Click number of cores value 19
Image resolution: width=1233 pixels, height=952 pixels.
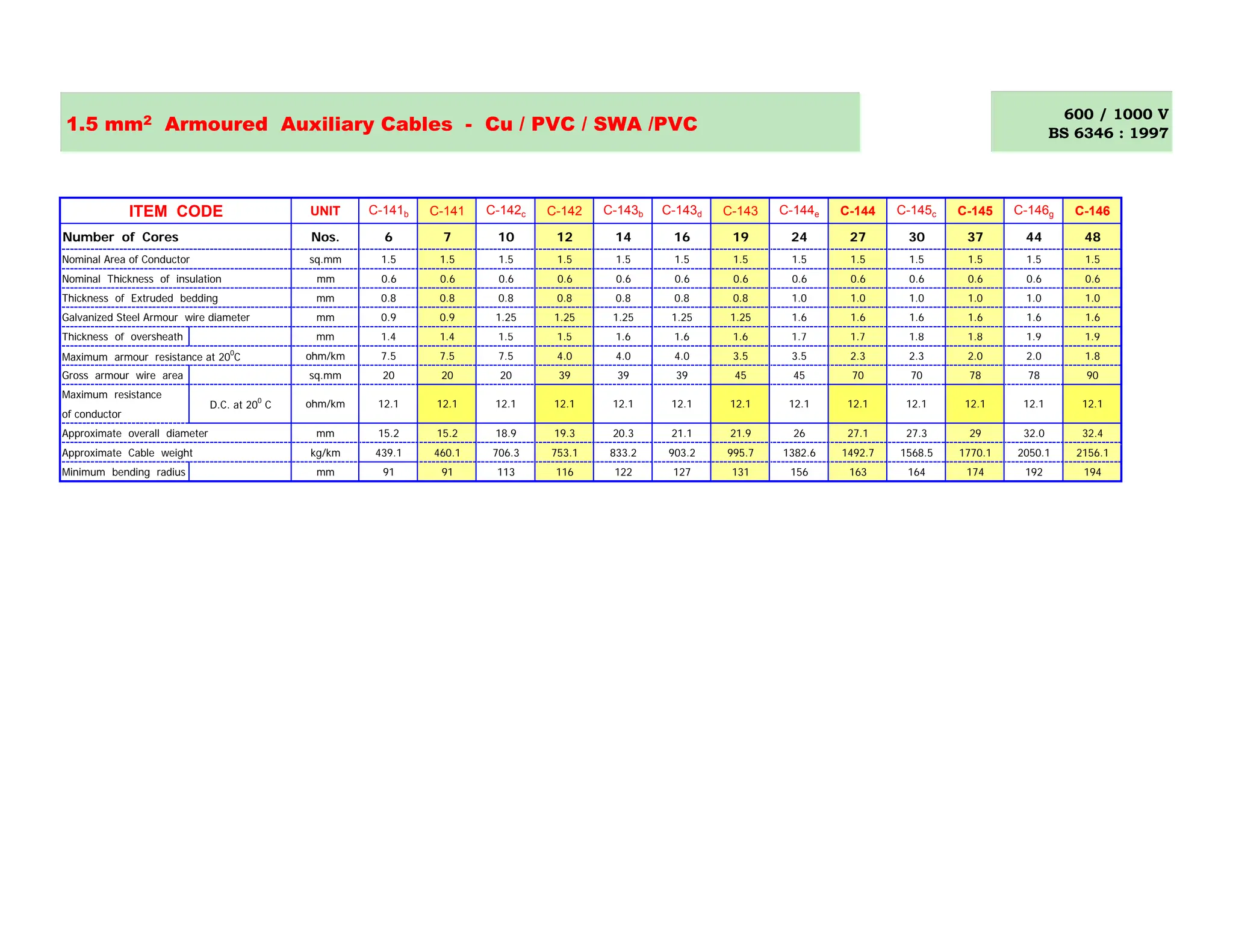coord(741,237)
